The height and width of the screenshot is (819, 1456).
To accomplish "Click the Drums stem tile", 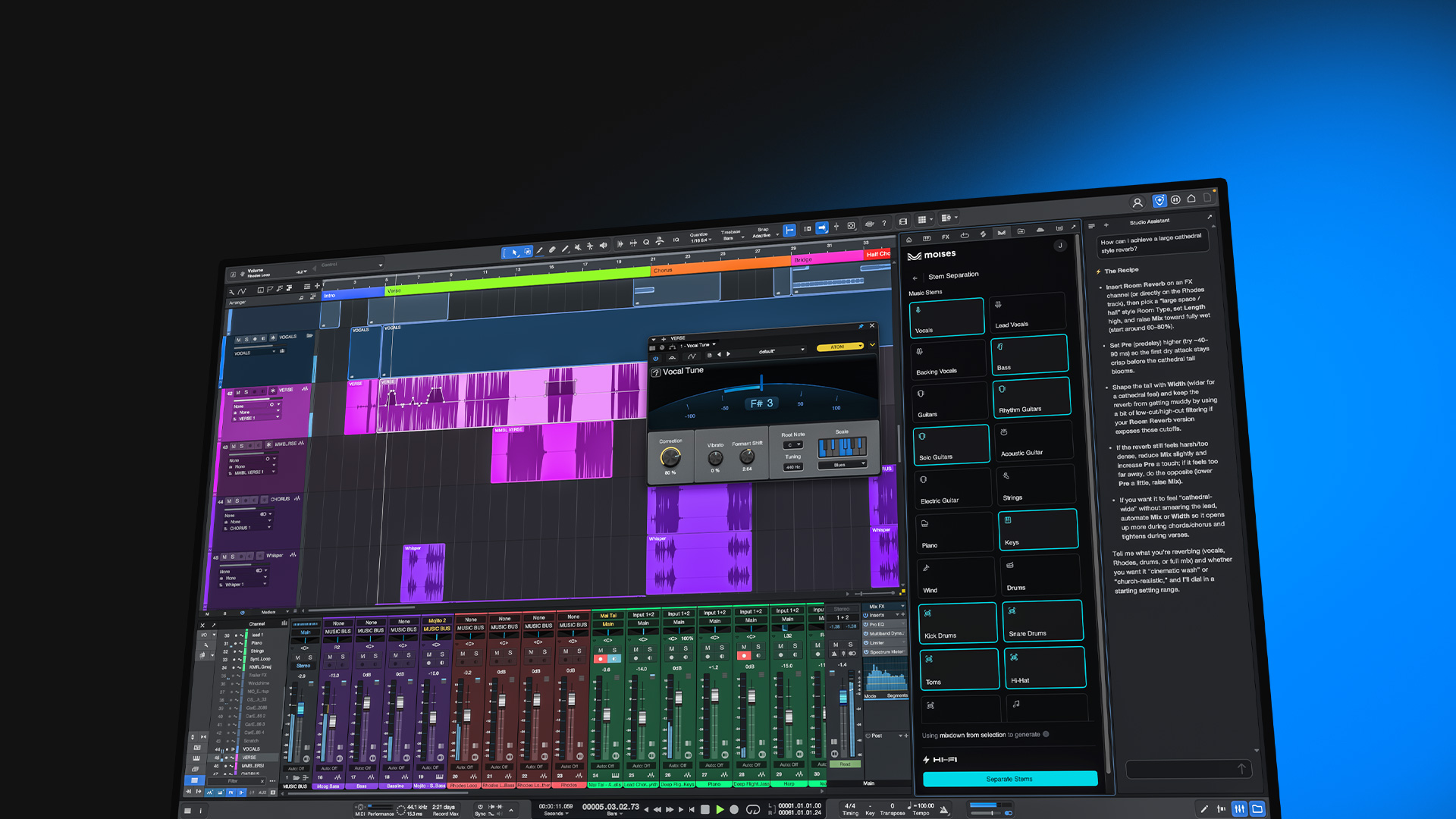I will (x=1040, y=575).
